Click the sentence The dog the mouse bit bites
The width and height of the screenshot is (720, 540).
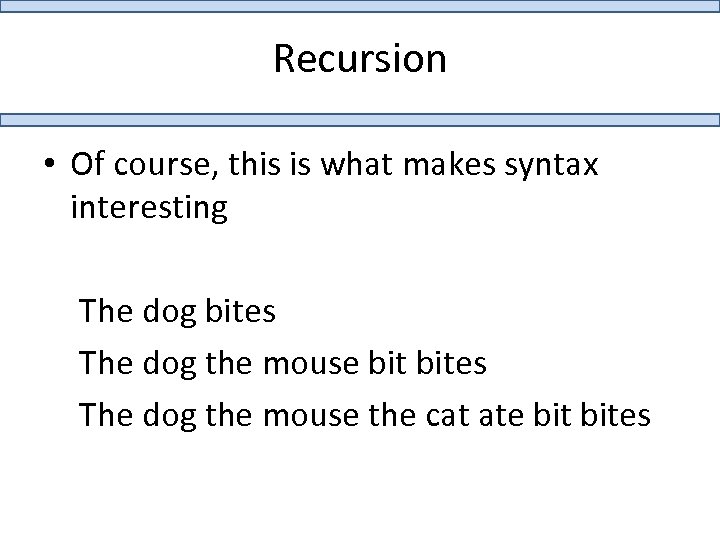pos(283,362)
